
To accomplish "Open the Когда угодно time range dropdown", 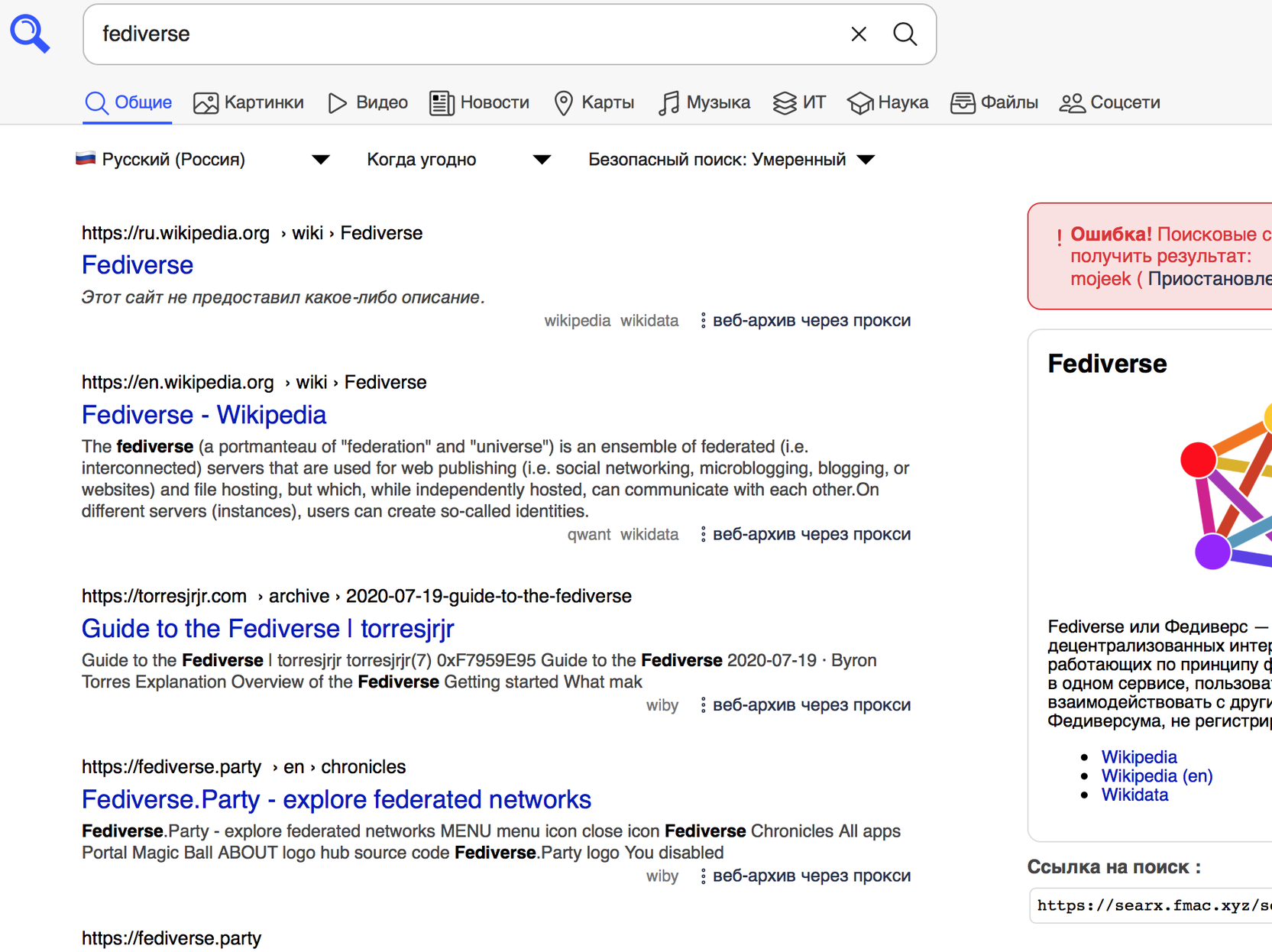I will (458, 160).
